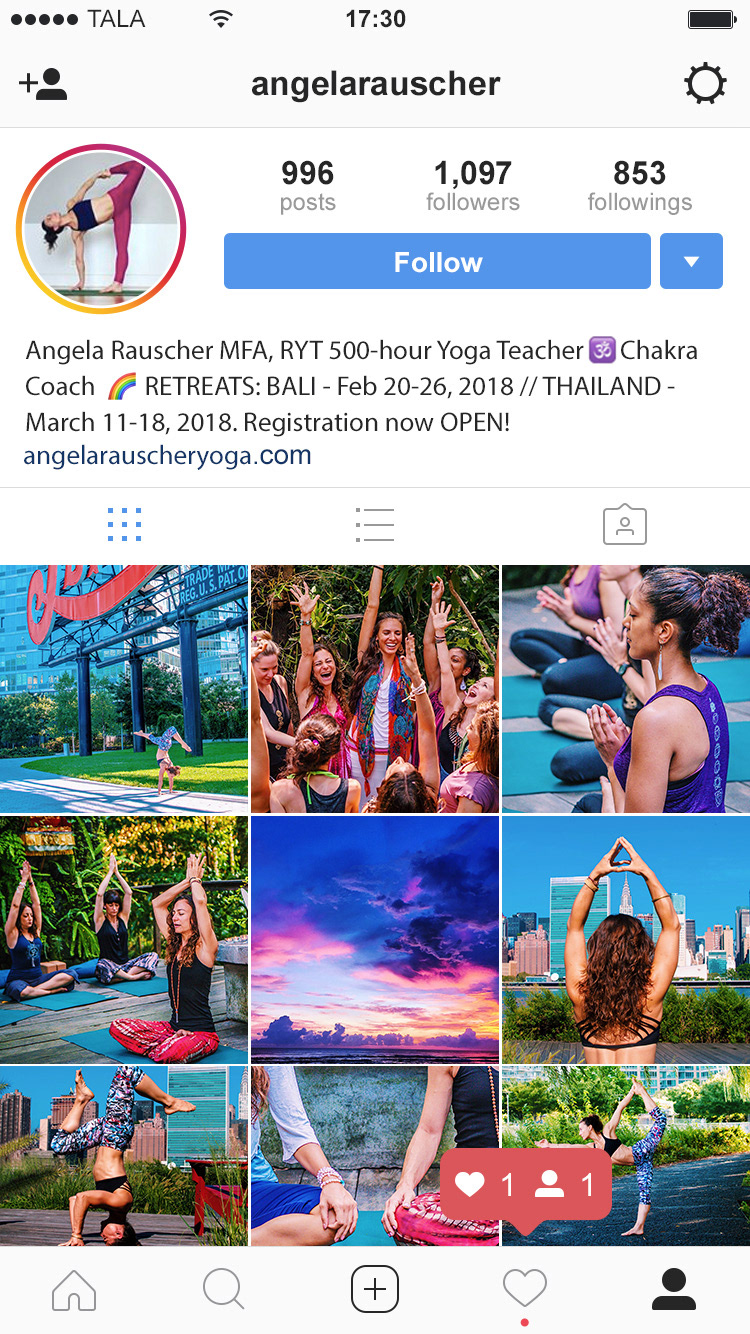Open the profile person icon
750x1334 pixels.
[x=674, y=1289]
